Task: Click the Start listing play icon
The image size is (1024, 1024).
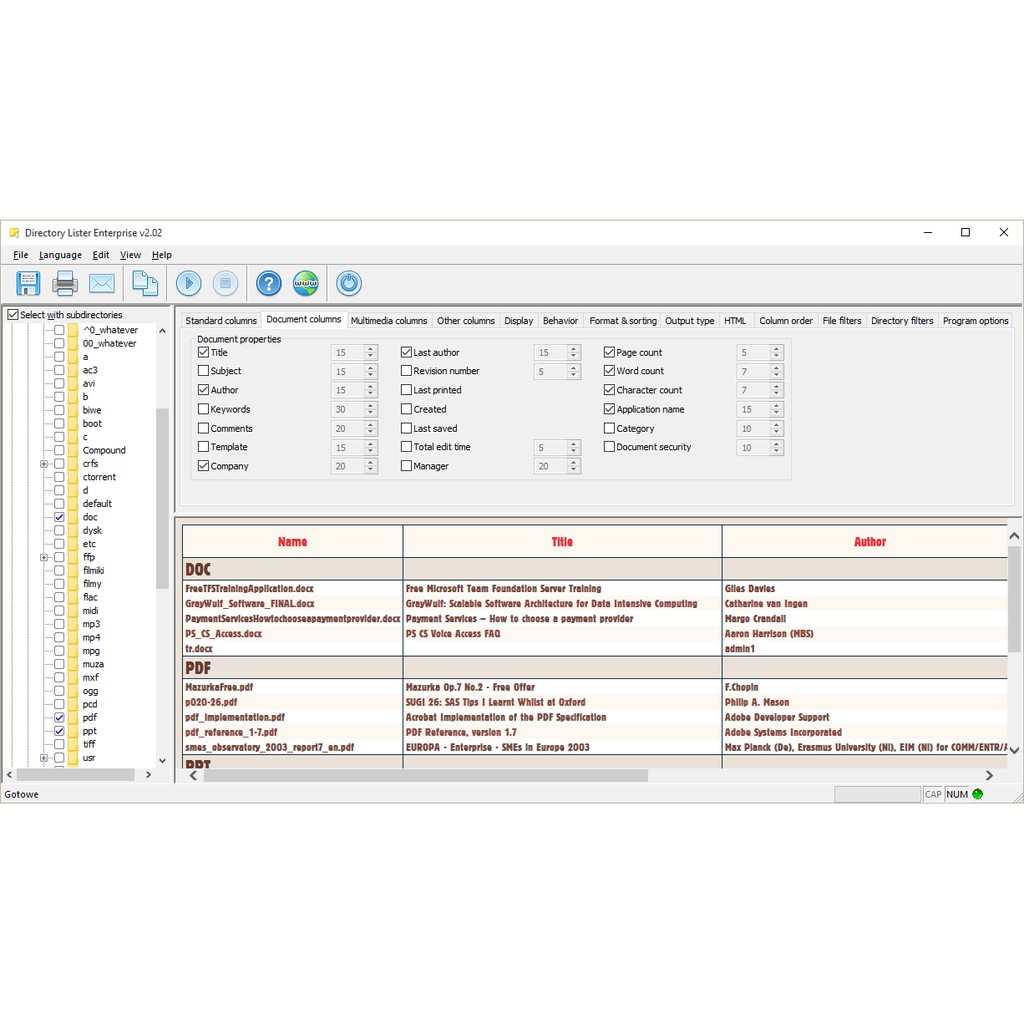Action: (189, 283)
